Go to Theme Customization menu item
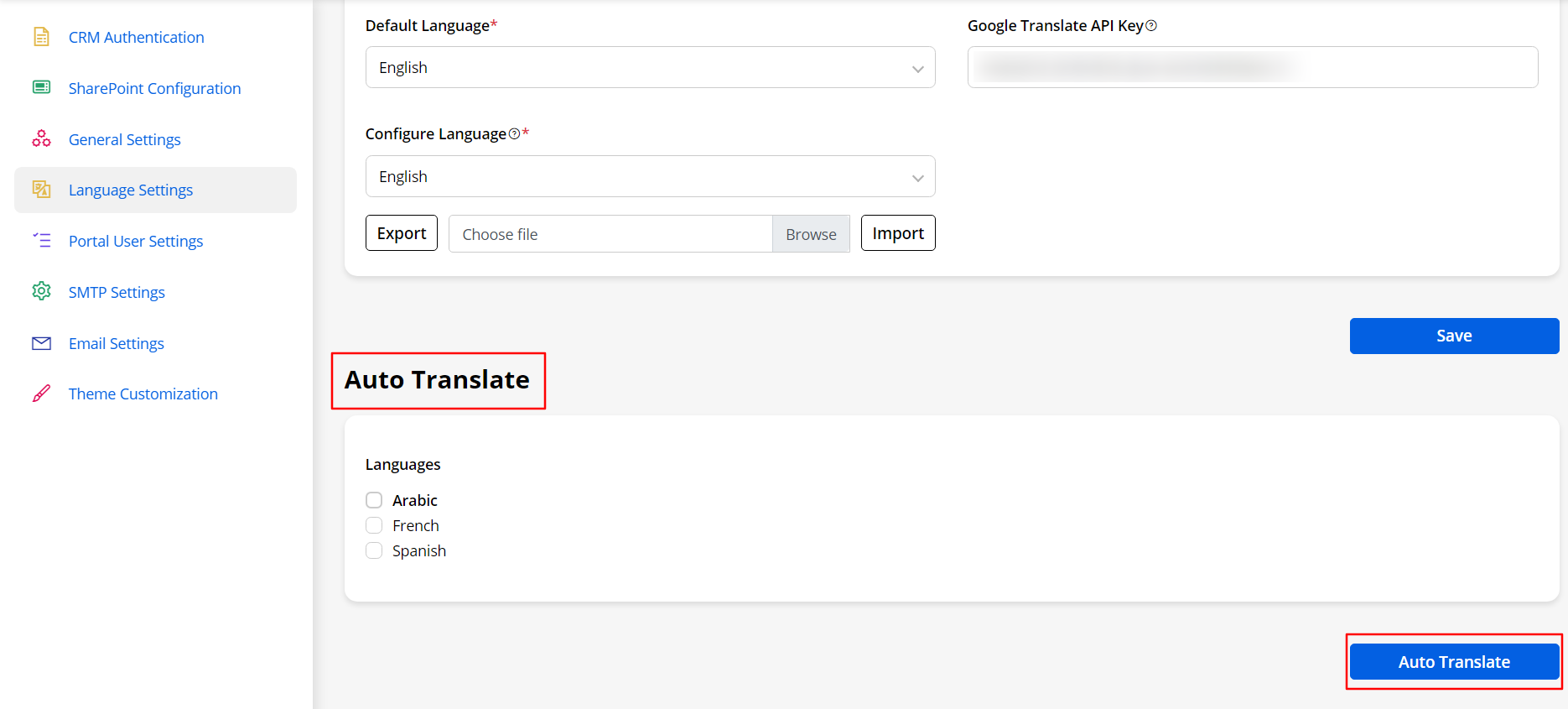Image resolution: width=1568 pixels, height=709 pixels. (143, 394)
